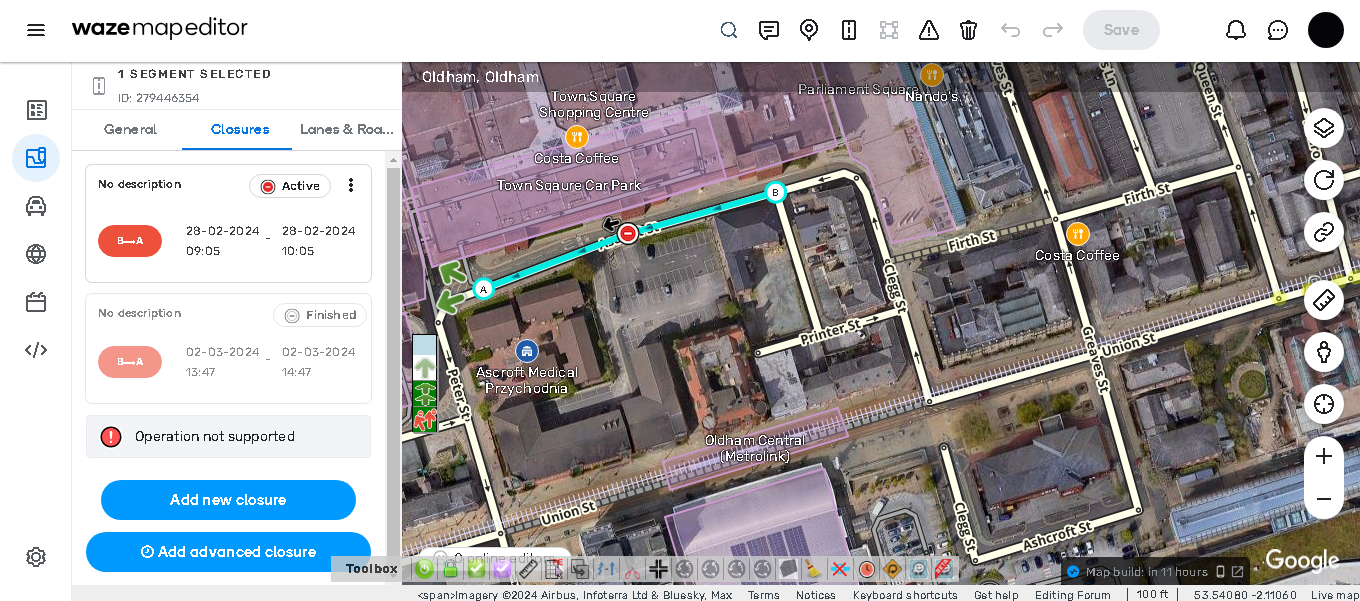
Task: Open the notifications bell
Action: 1236,30
